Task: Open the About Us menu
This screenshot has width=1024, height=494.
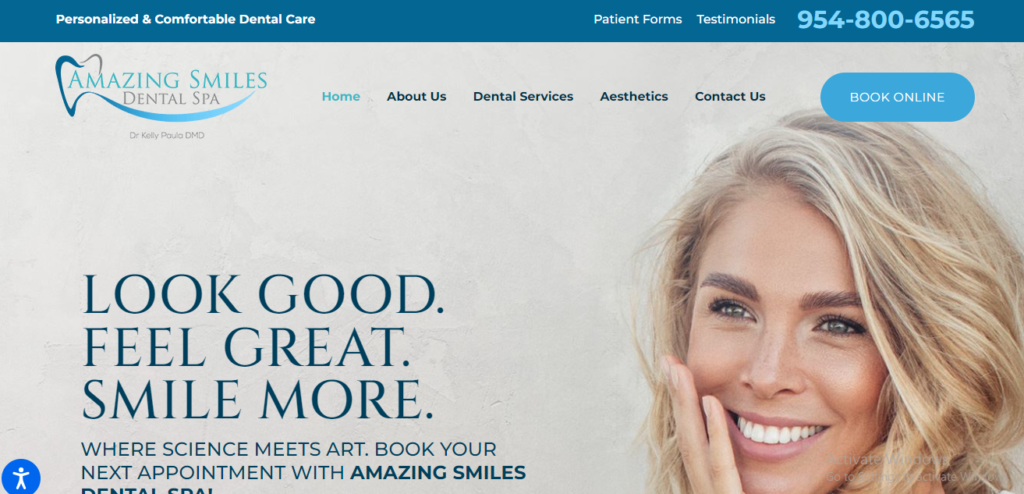Action: tap(417, 97)
